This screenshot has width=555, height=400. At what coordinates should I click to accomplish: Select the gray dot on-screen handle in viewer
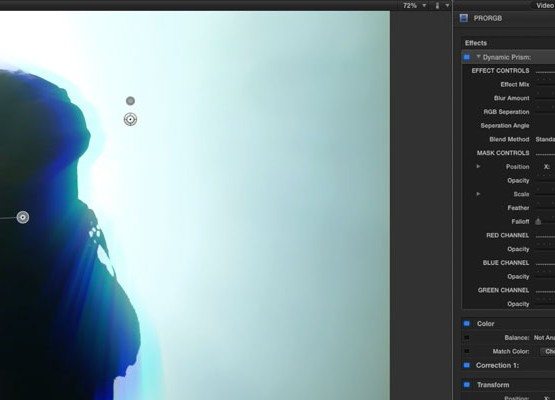click(130, 101)
